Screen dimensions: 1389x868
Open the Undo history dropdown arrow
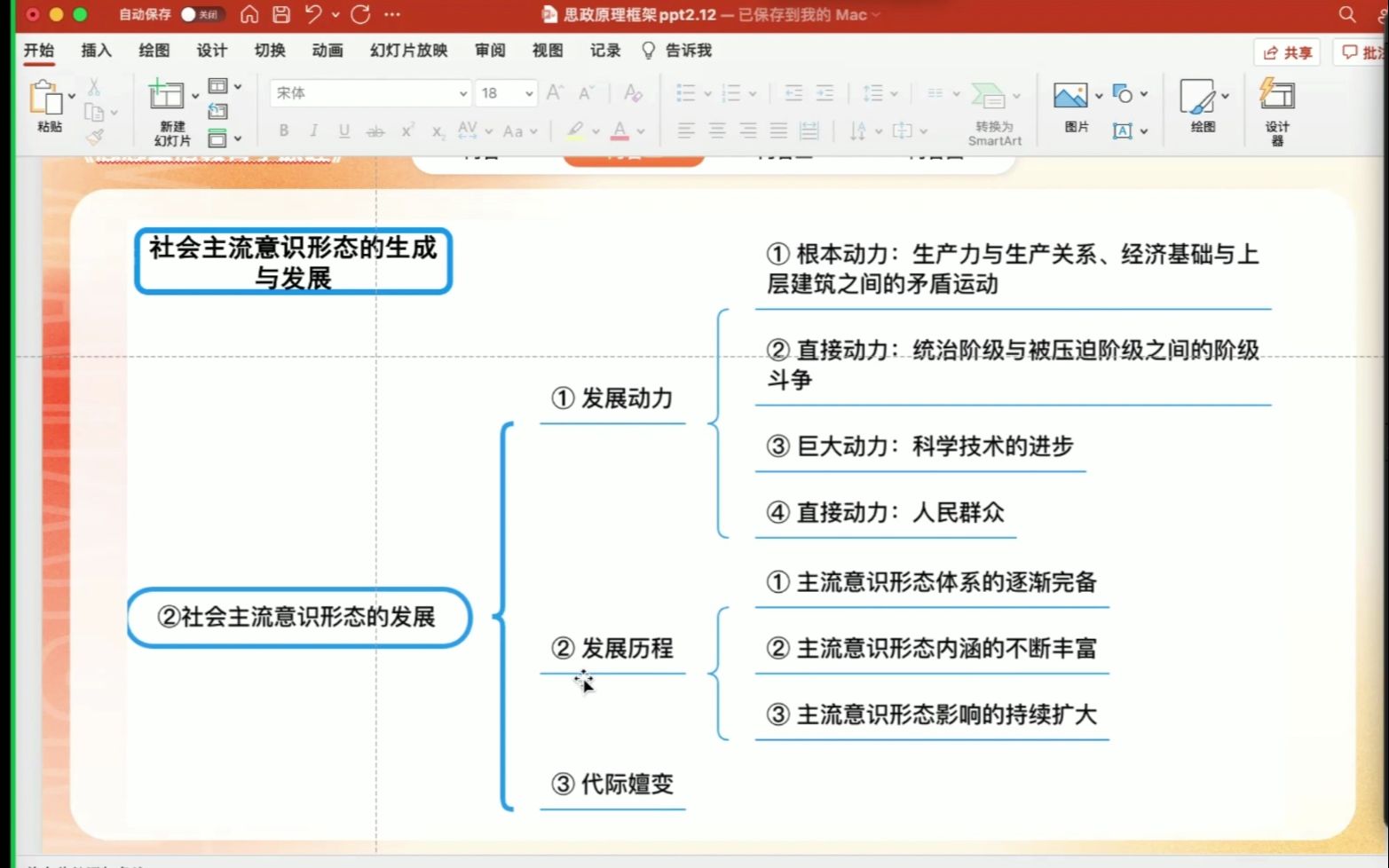click(335, 15)
